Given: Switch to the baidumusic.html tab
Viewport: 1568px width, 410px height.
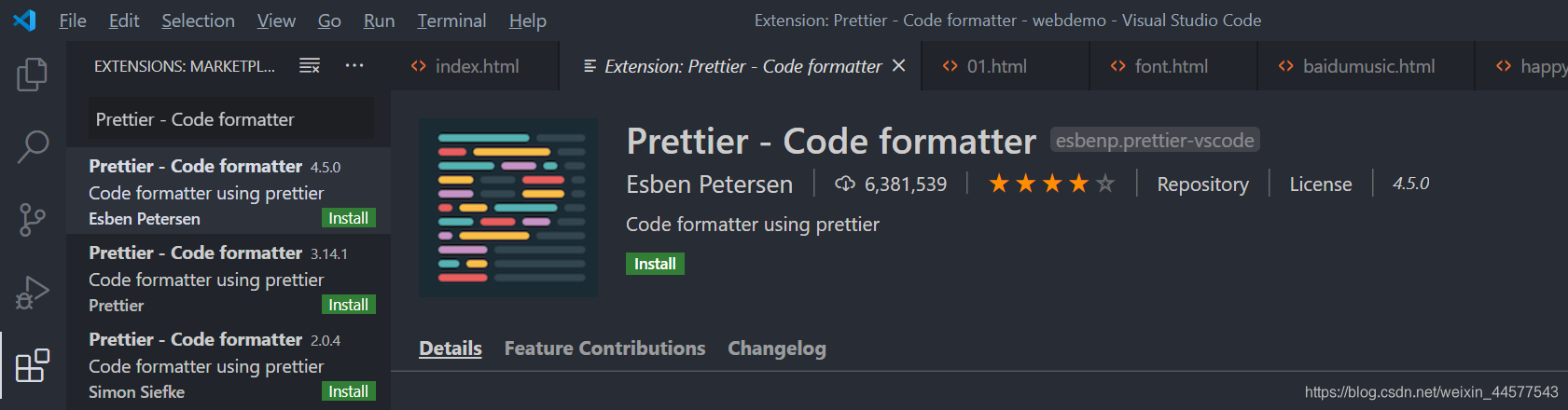Looking at the screenshot, I should 1366,66.
